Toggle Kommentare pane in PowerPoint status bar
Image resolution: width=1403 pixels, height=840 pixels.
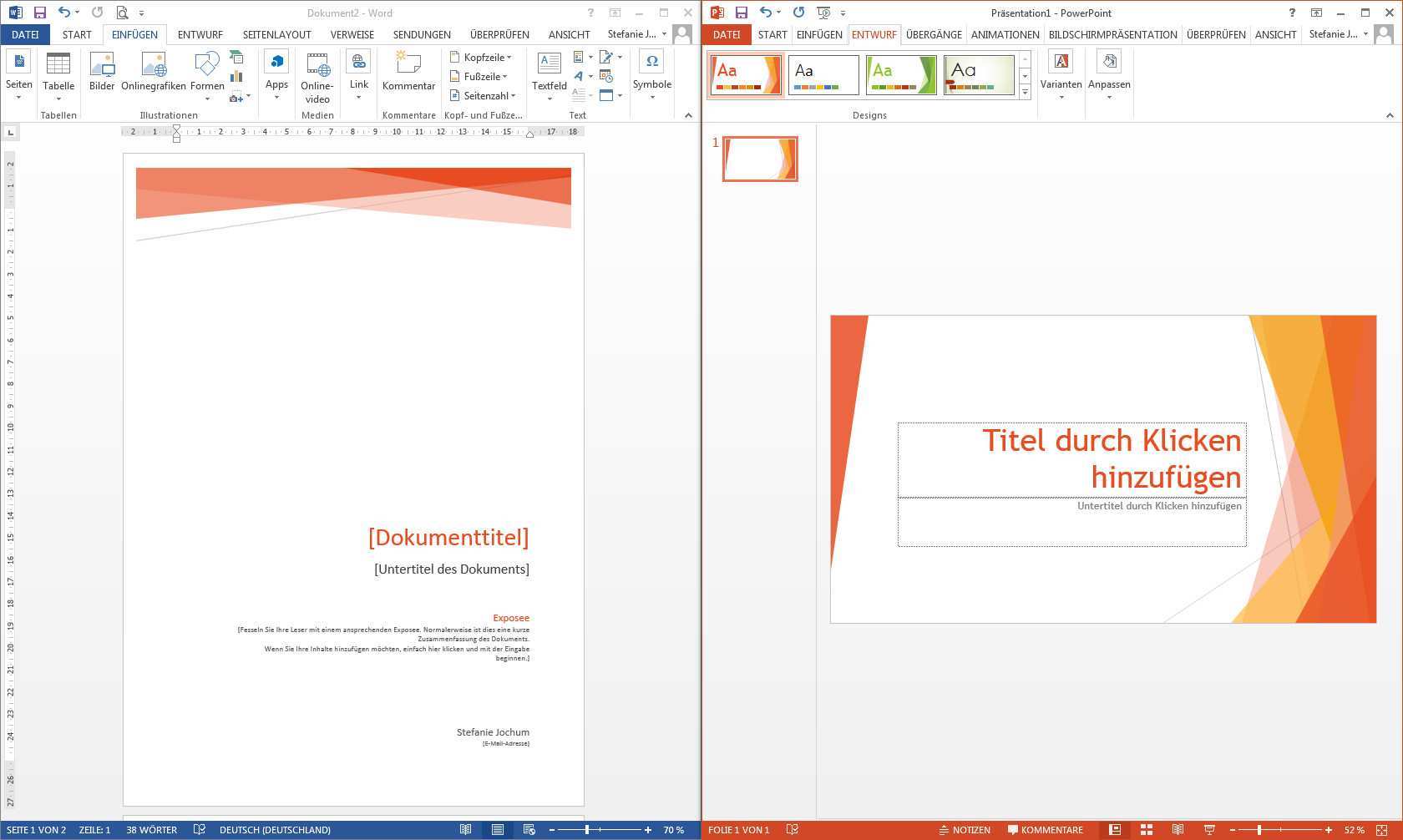tap(1045, 830)
